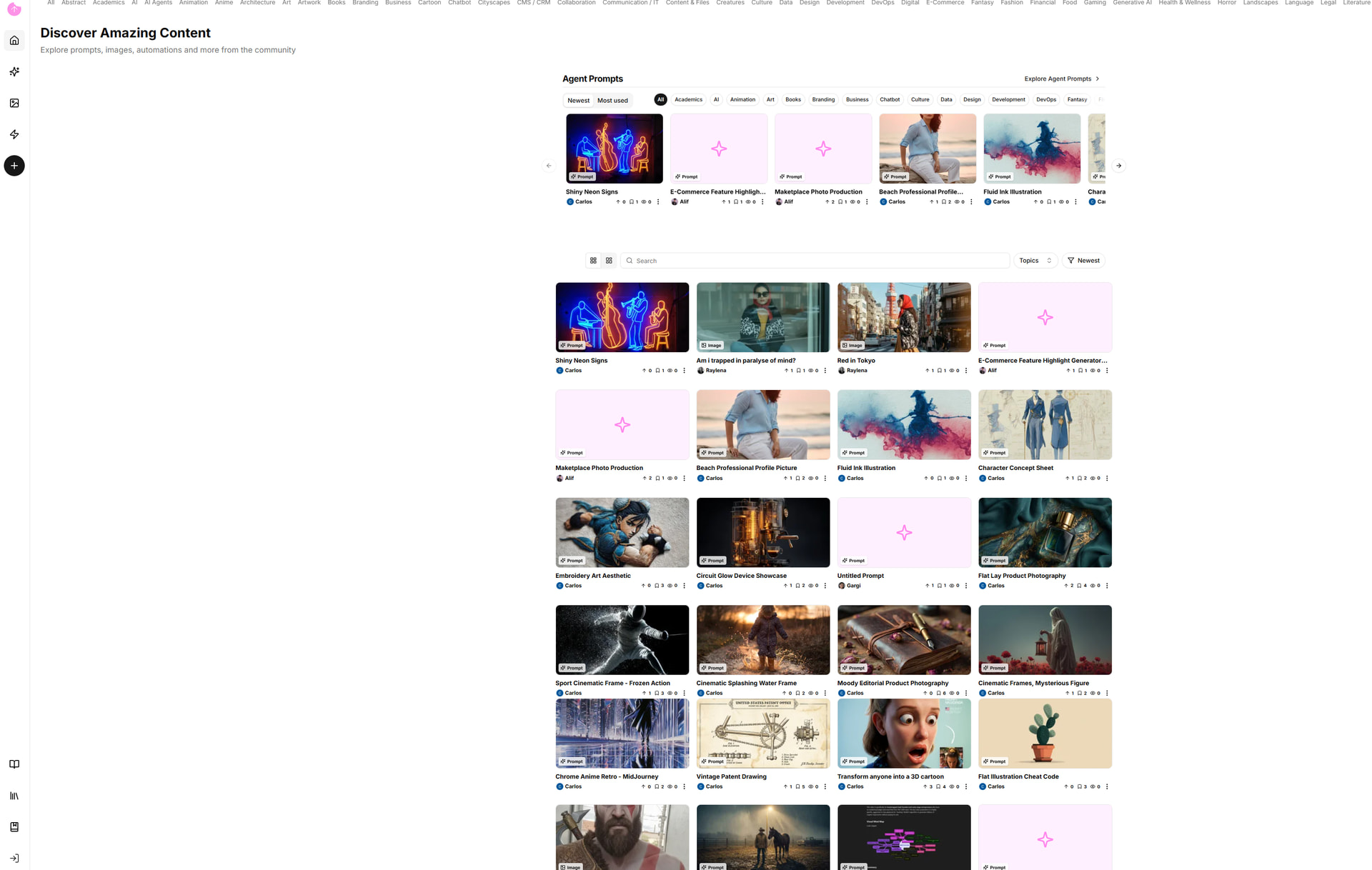
Task: Open the Newest filter dropdown
Action: tap(1083, 261)
